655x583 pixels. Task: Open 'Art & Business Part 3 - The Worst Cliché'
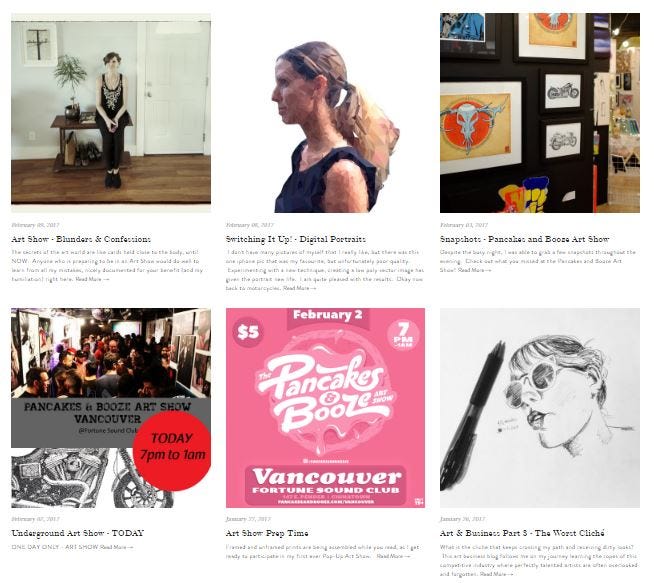(522, 533)
